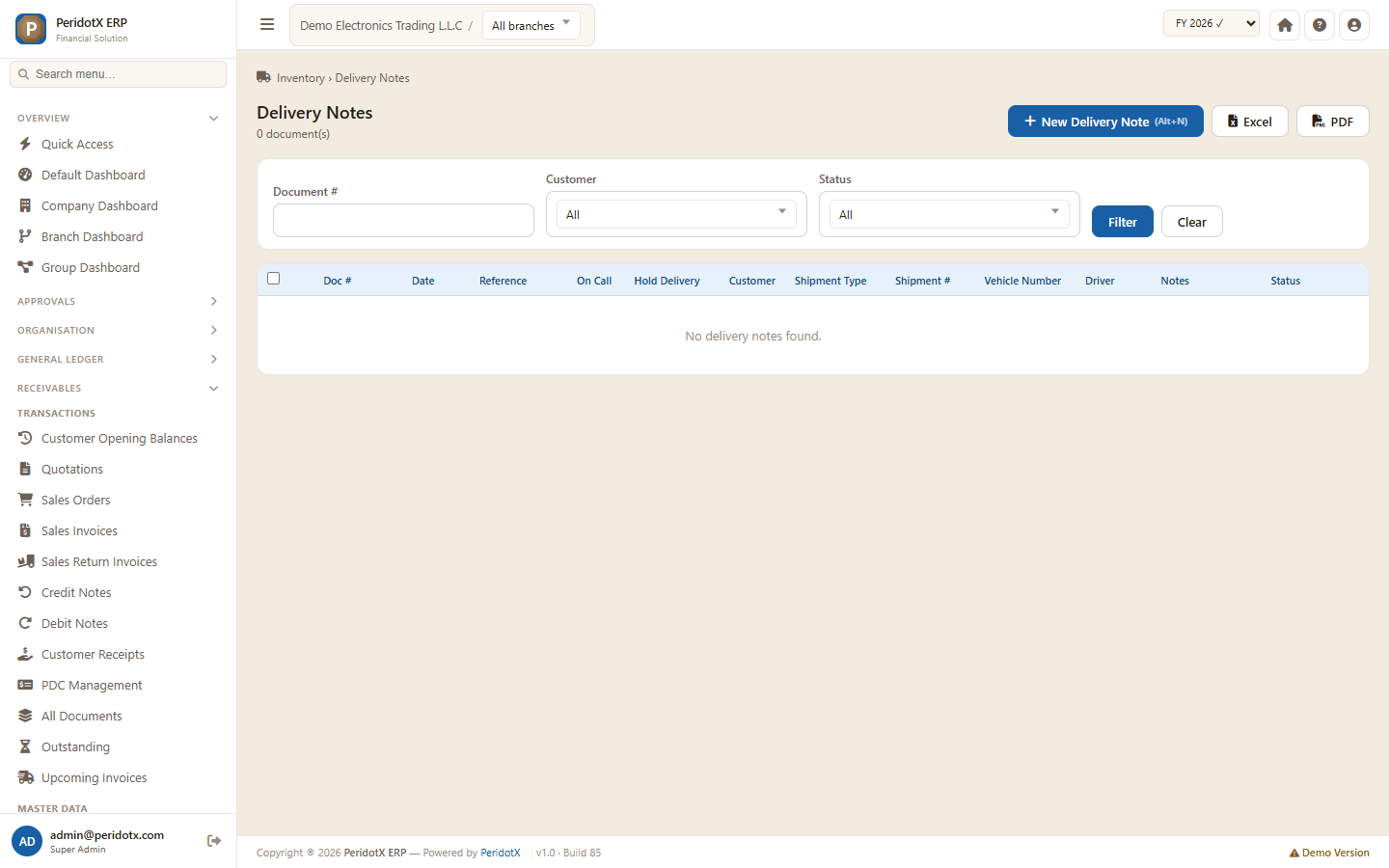
Task: Focus the Document # input field
Action: [x=403, y=220]
